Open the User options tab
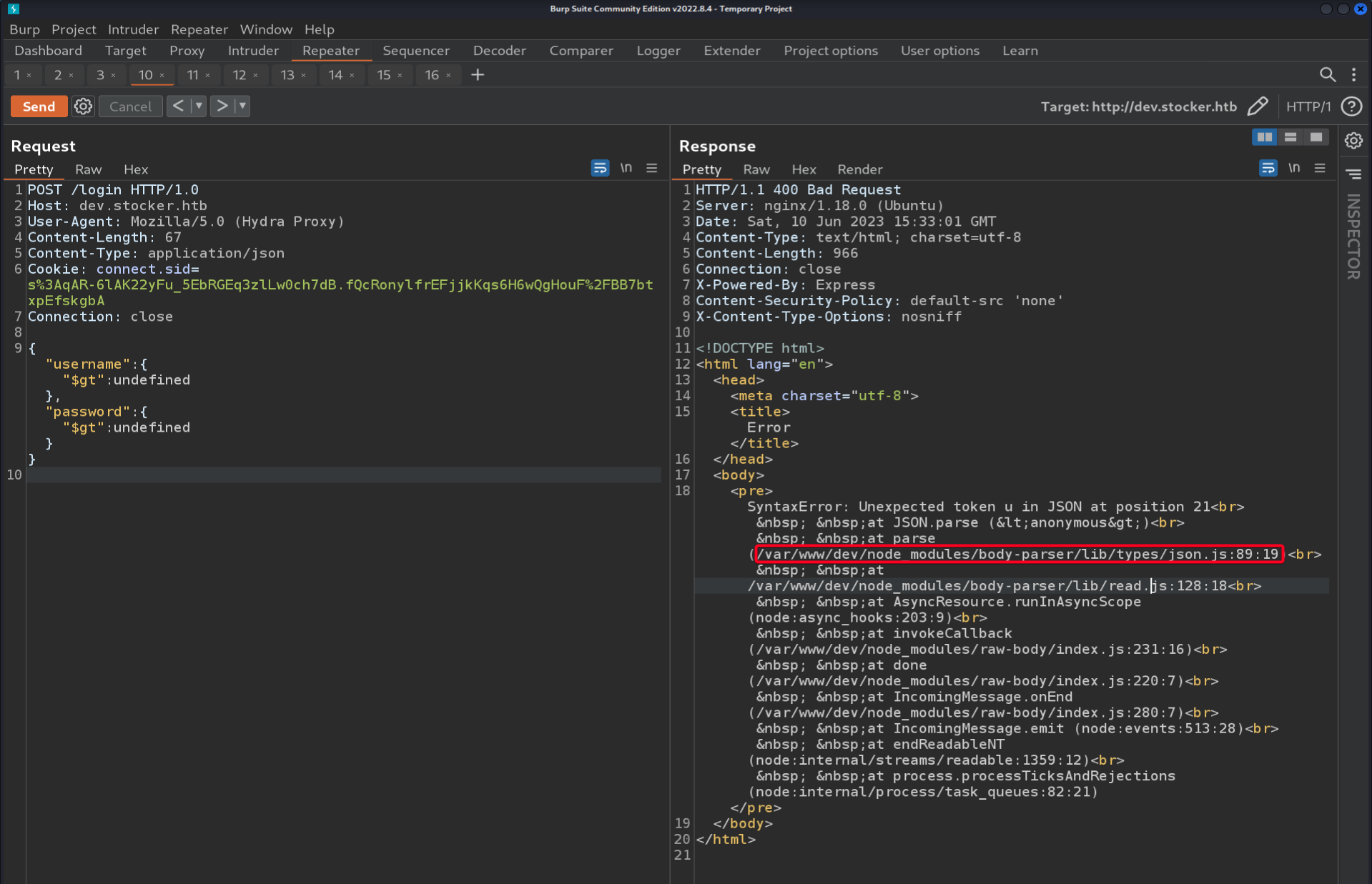1372x884 pixels. 939,51
